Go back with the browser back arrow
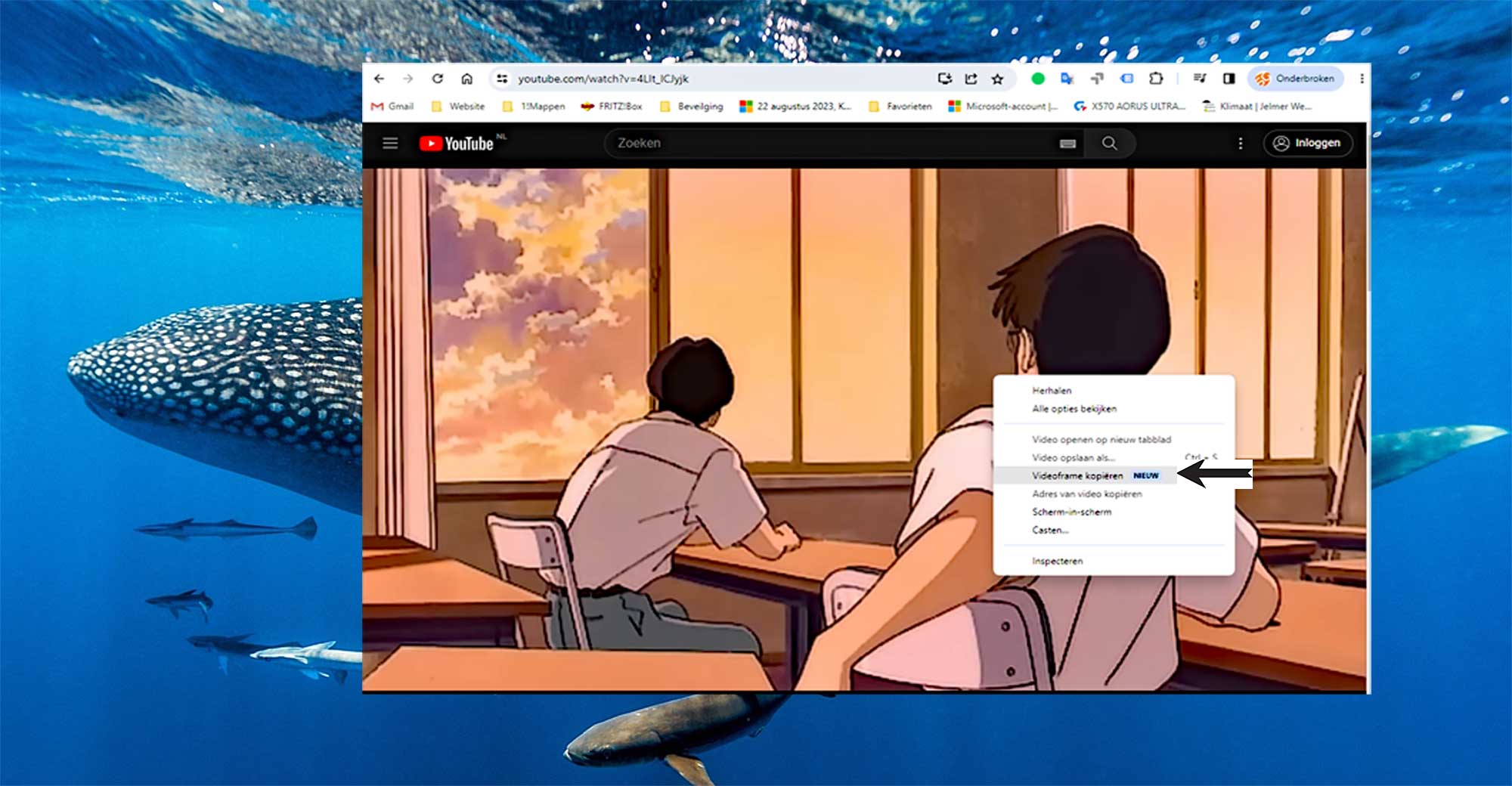Image resolution: width=1512 pixels, height=786 pixels. coord(380,79)
